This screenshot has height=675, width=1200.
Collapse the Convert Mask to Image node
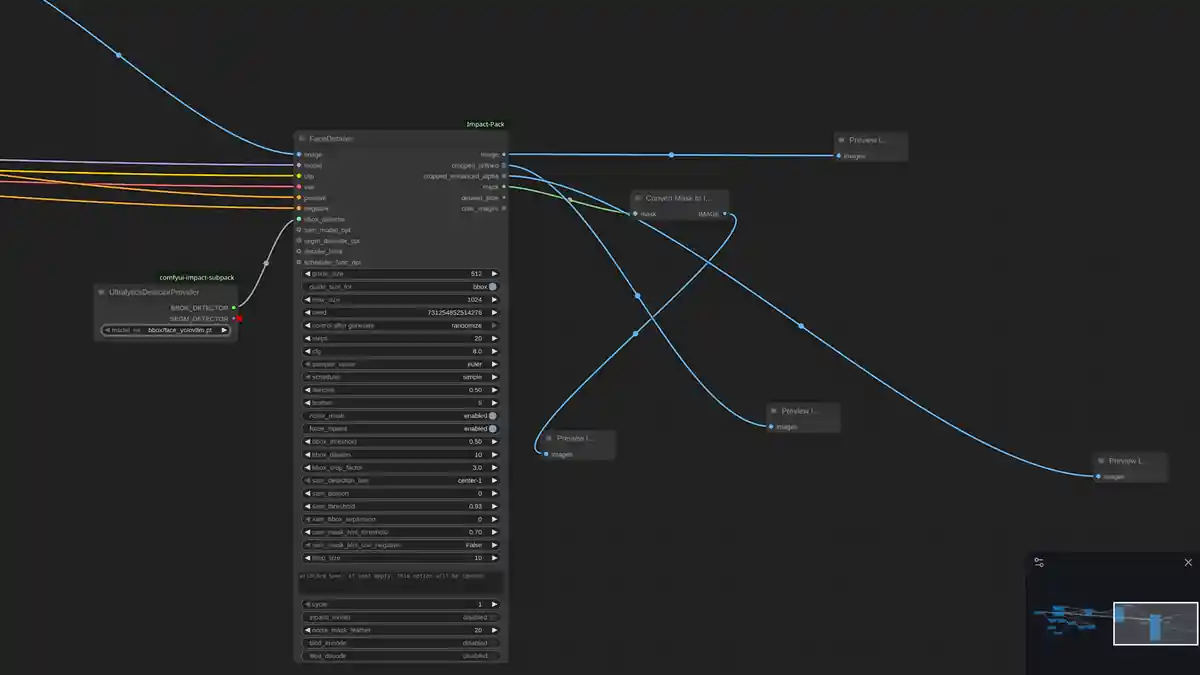tap(638, 198)
